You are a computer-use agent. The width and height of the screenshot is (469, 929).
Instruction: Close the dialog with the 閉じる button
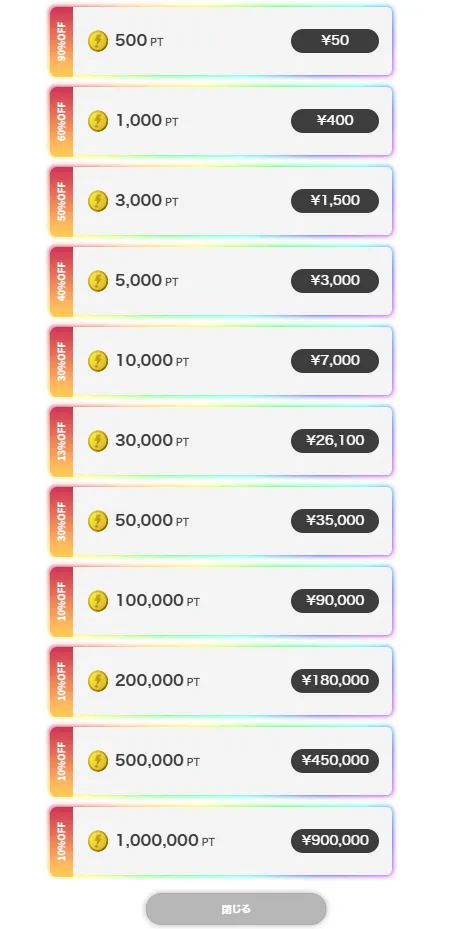(x=236, y=909)
